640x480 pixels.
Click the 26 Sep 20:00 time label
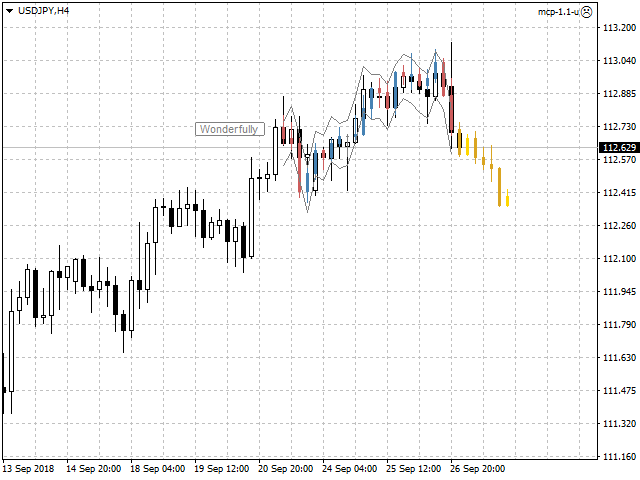point(477,468)
